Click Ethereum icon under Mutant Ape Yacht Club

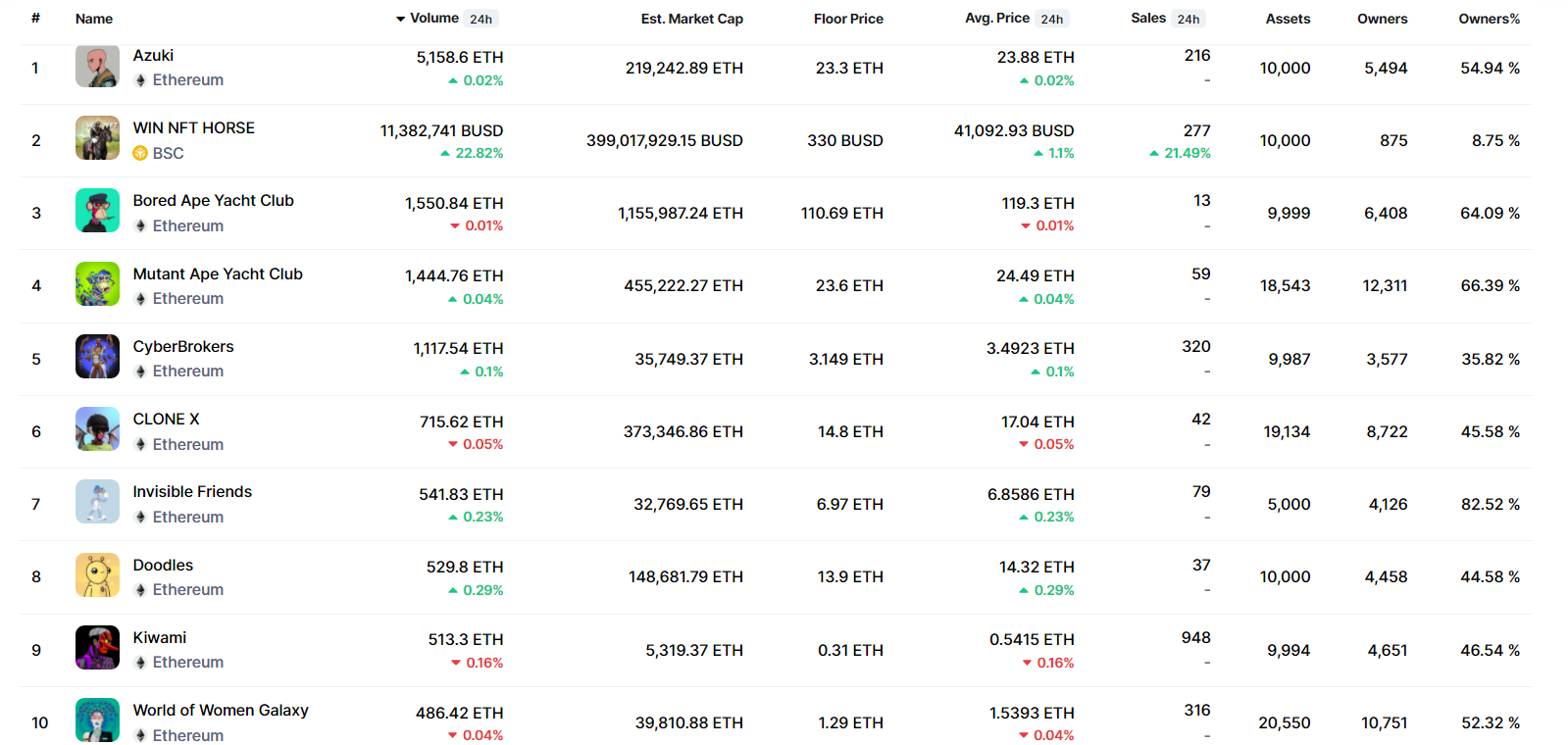pos(140,299)
